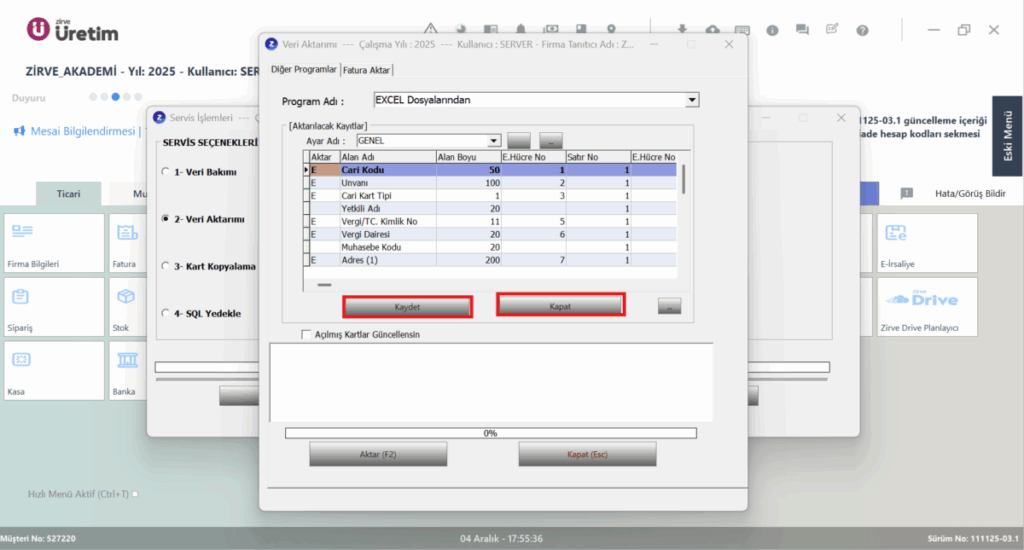Click the help question mark icon

tap(862, 30)
